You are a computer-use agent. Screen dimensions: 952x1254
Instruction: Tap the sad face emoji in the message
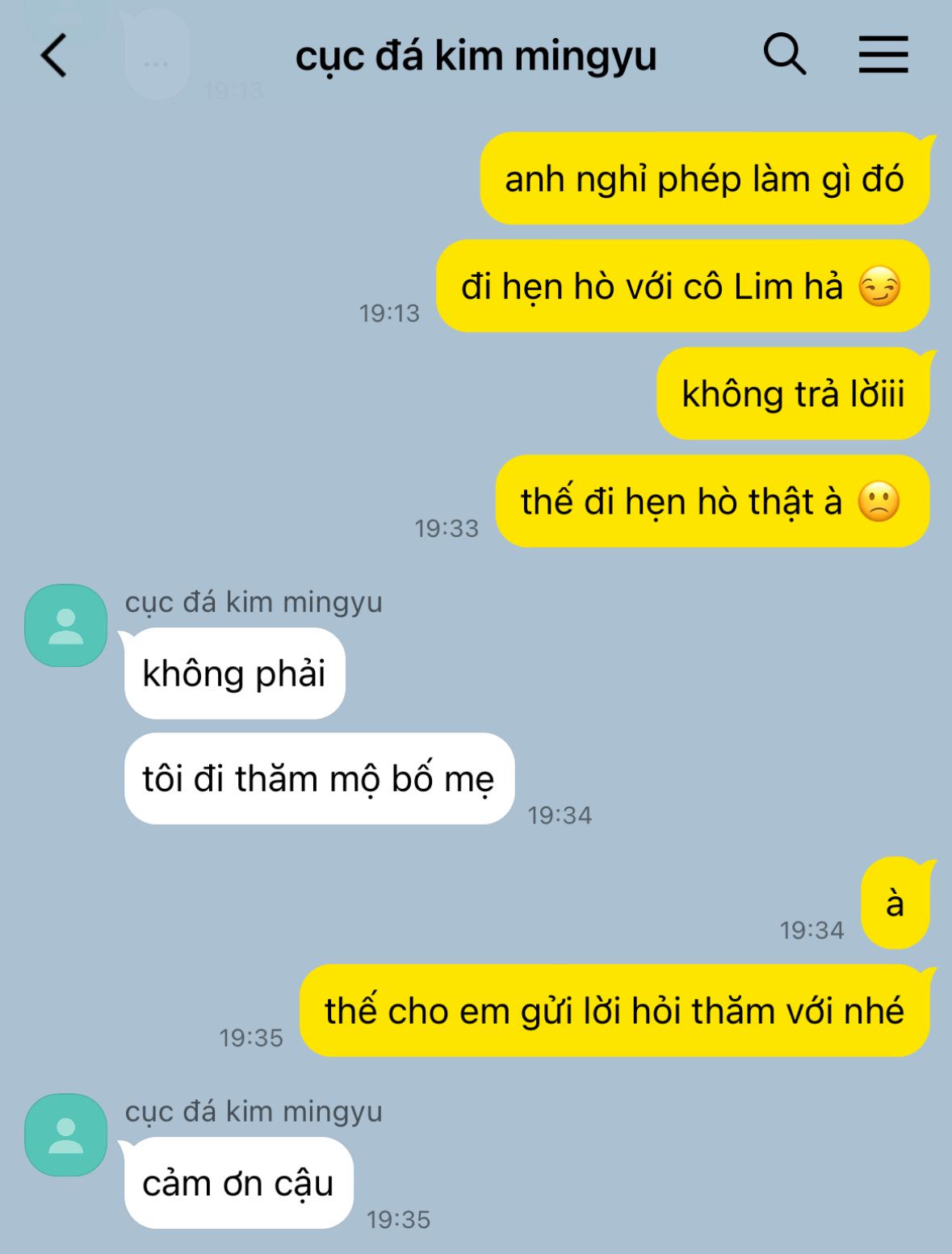click(x=879, y=502)
